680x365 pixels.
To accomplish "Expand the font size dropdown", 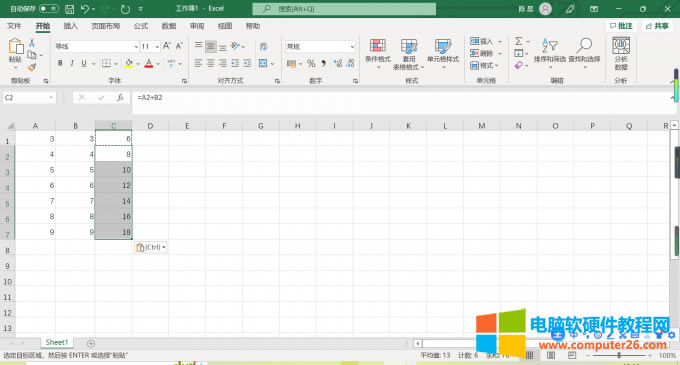I will pos(157,46).
